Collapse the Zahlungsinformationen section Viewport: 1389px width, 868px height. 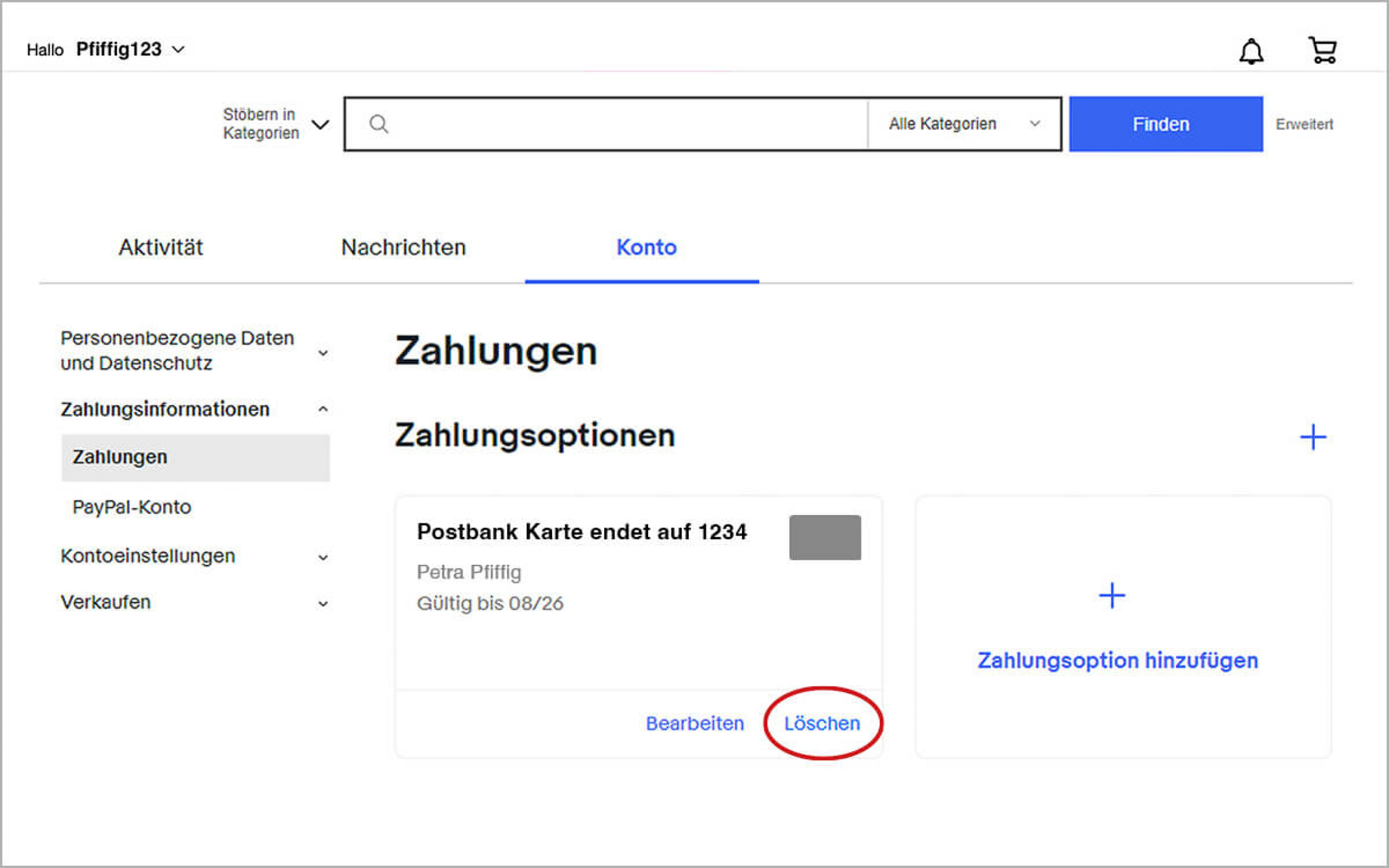tap(323, 409)
